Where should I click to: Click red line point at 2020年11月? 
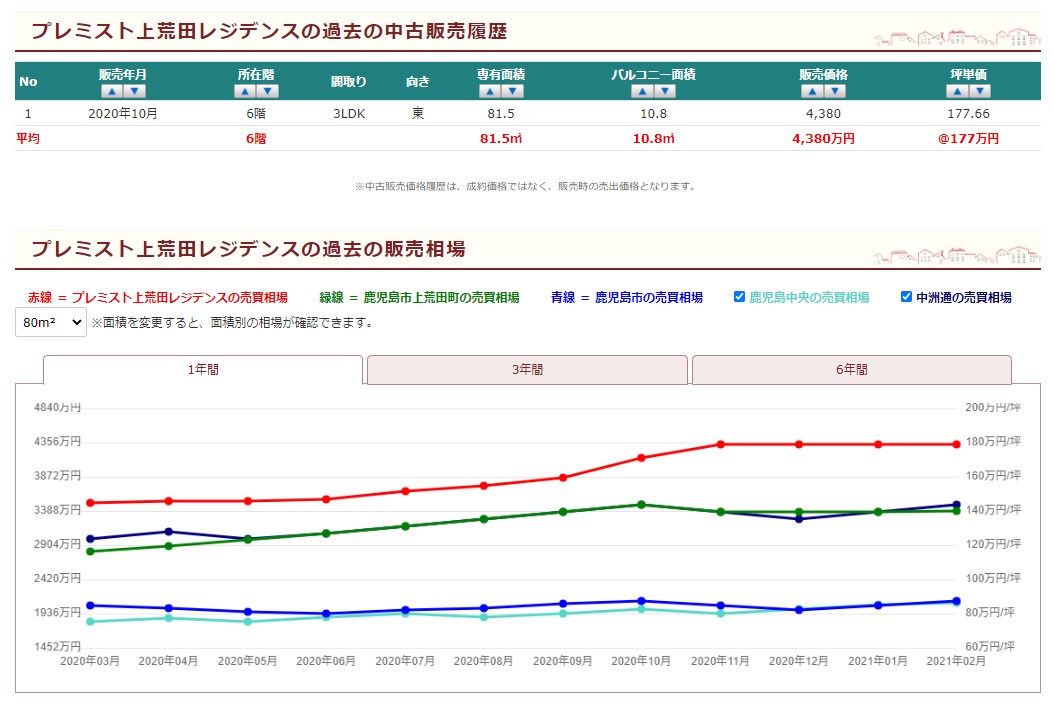coord(721,444)
